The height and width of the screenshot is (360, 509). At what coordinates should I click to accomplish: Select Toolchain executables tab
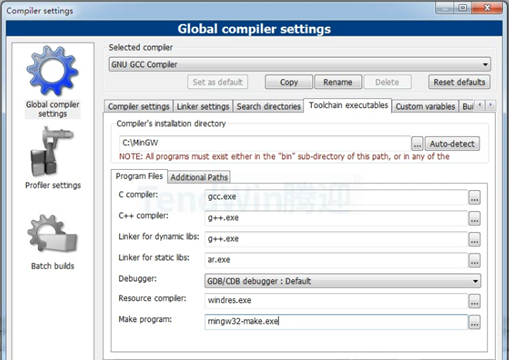(348, 105)
